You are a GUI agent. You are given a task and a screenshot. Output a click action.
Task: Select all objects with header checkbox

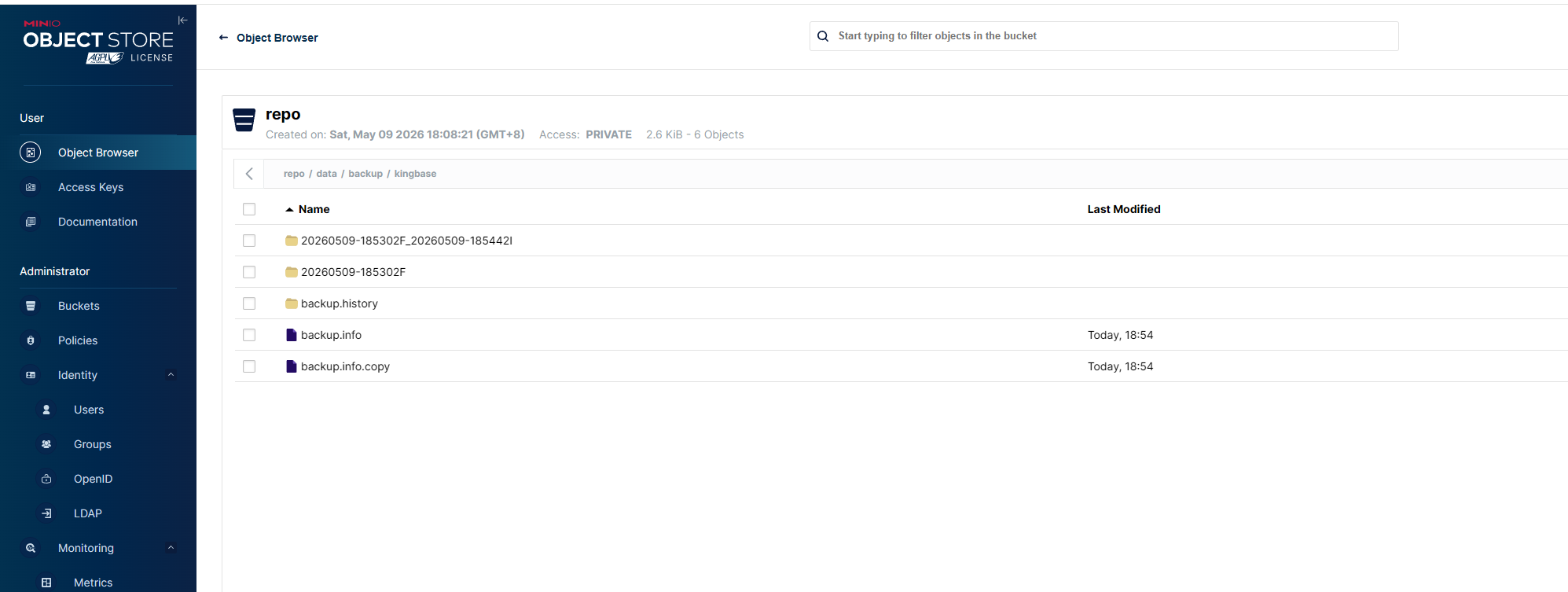[x=249, y=209]
